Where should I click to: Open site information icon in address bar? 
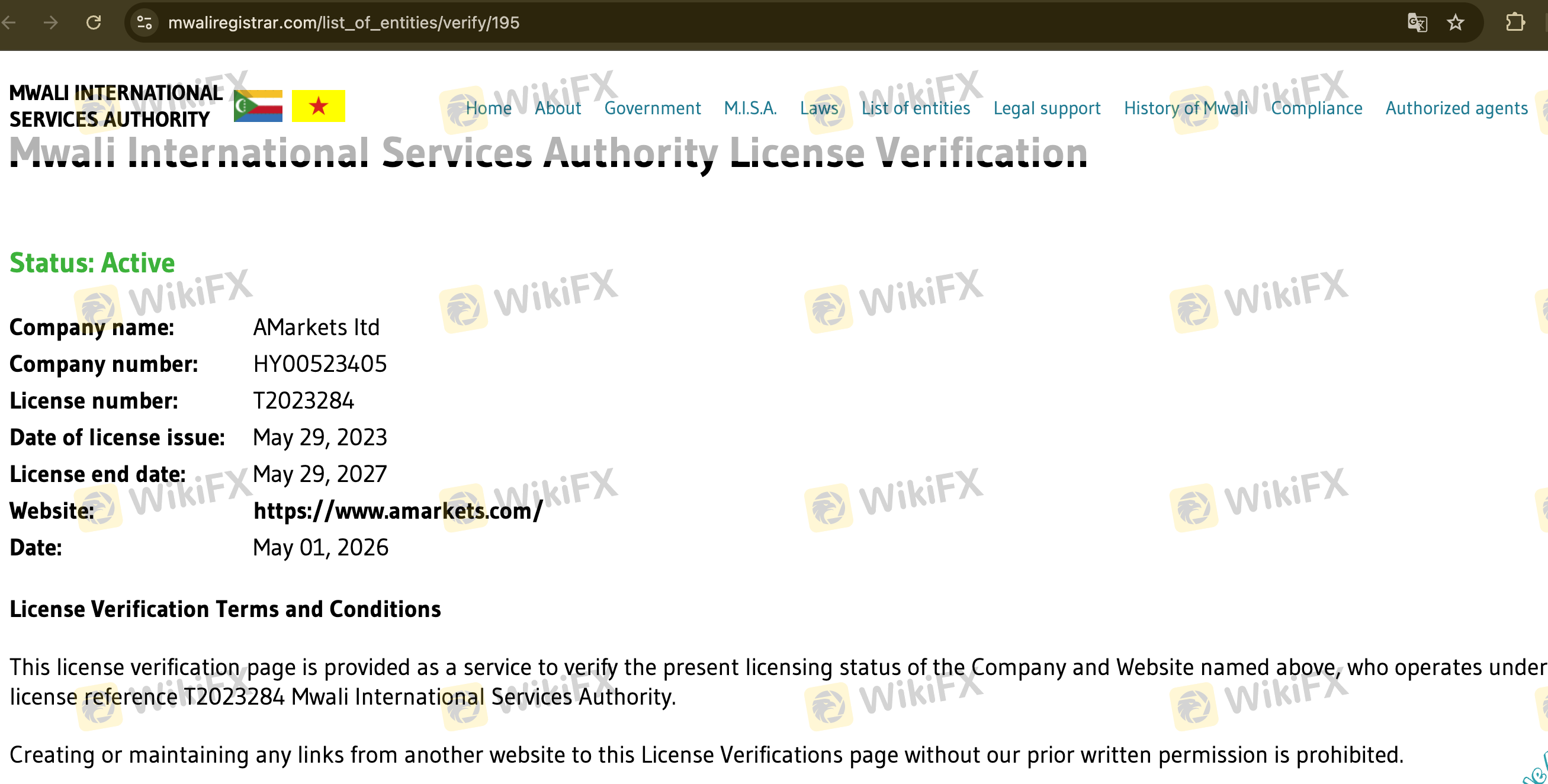pos(144,23)
